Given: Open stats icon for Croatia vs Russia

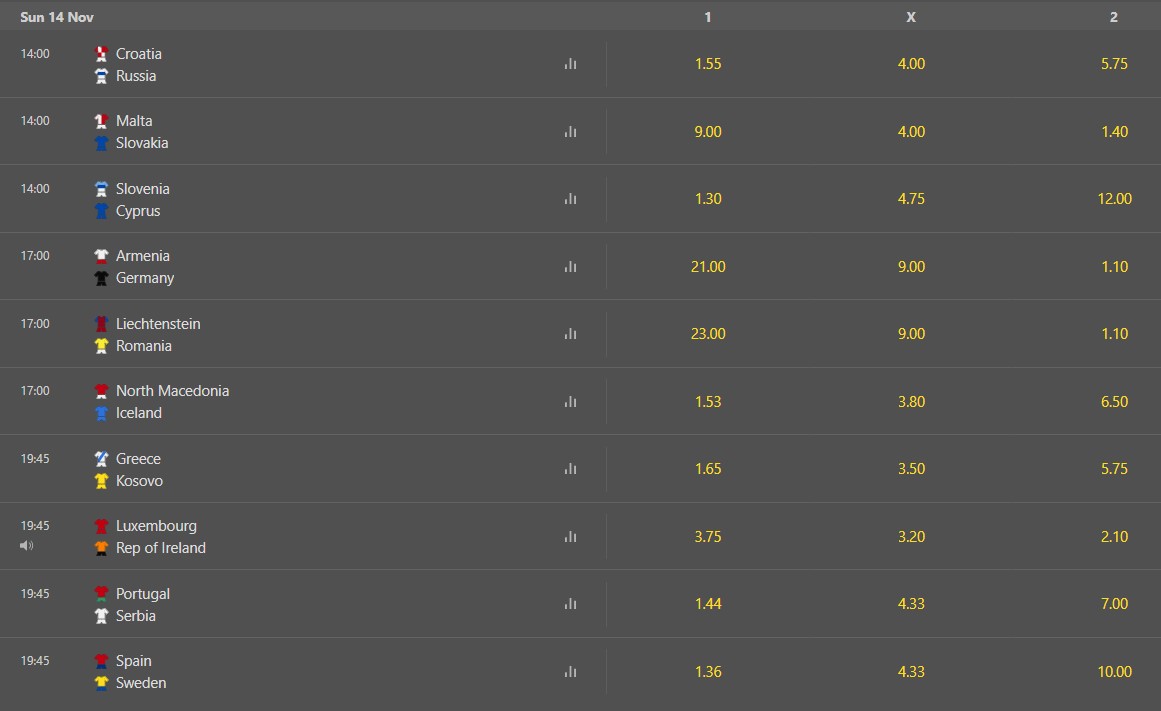Looking at the screenshot, I should 570,64.
